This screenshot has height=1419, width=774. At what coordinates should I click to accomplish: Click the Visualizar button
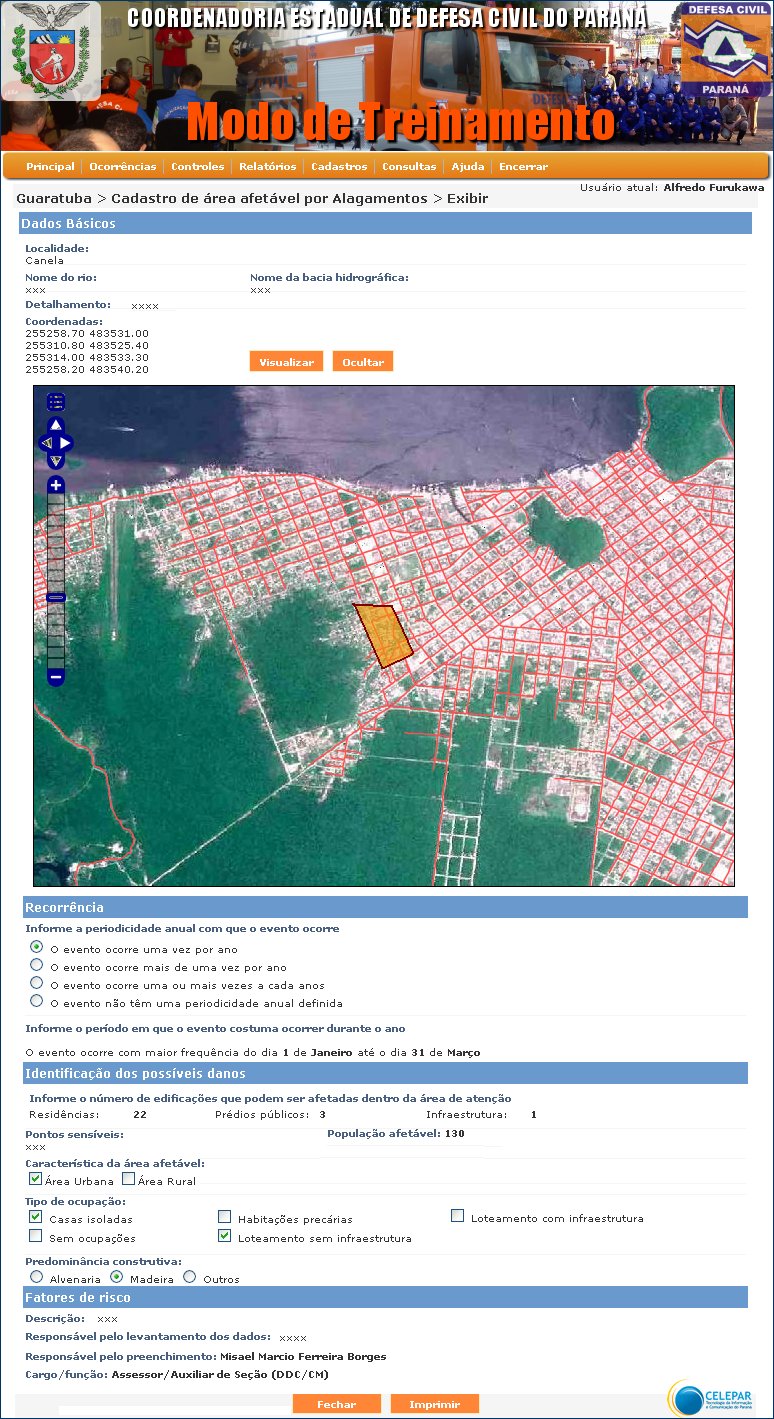(x=286, y=362)
